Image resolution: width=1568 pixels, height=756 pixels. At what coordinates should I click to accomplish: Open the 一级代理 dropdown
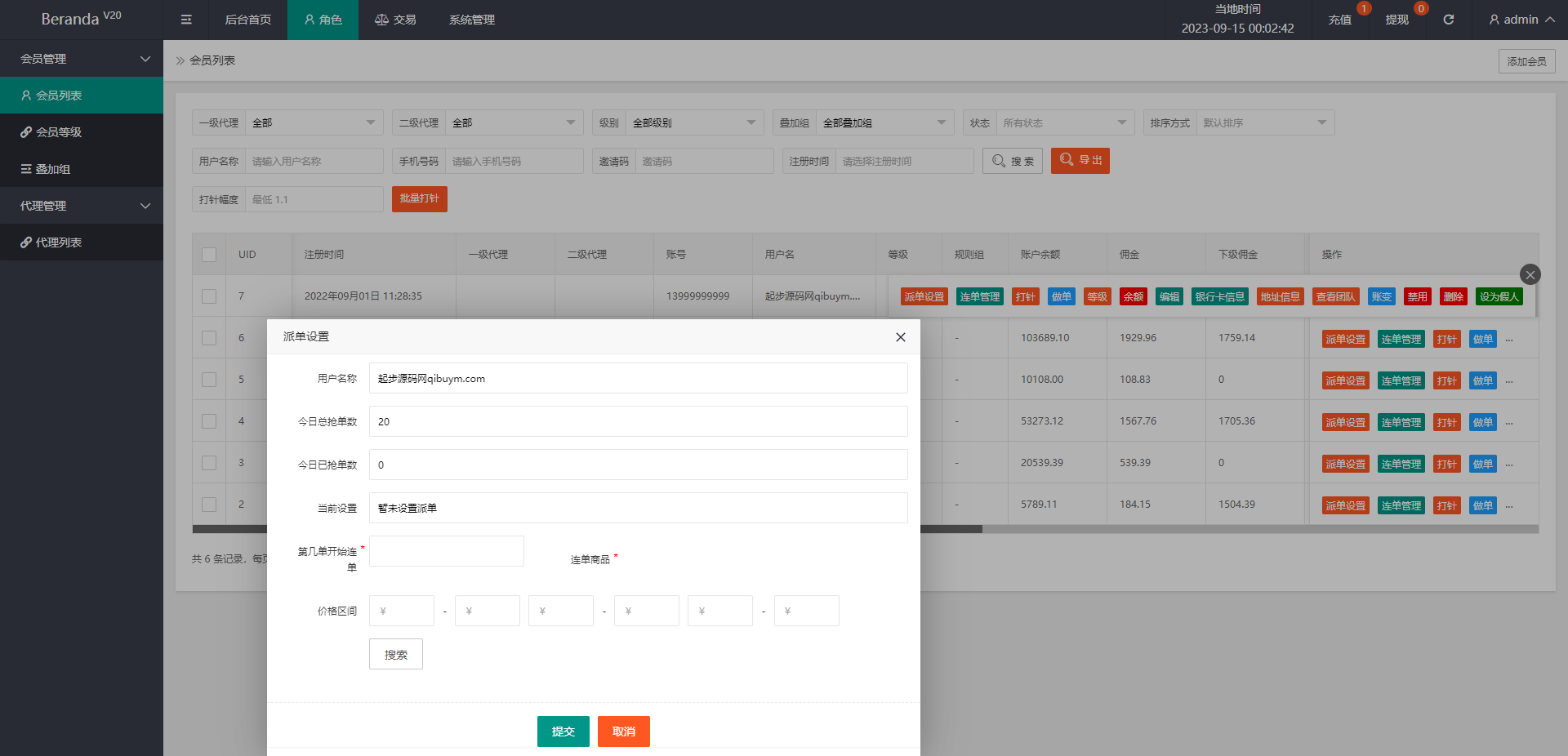click(x=314, y=123)
